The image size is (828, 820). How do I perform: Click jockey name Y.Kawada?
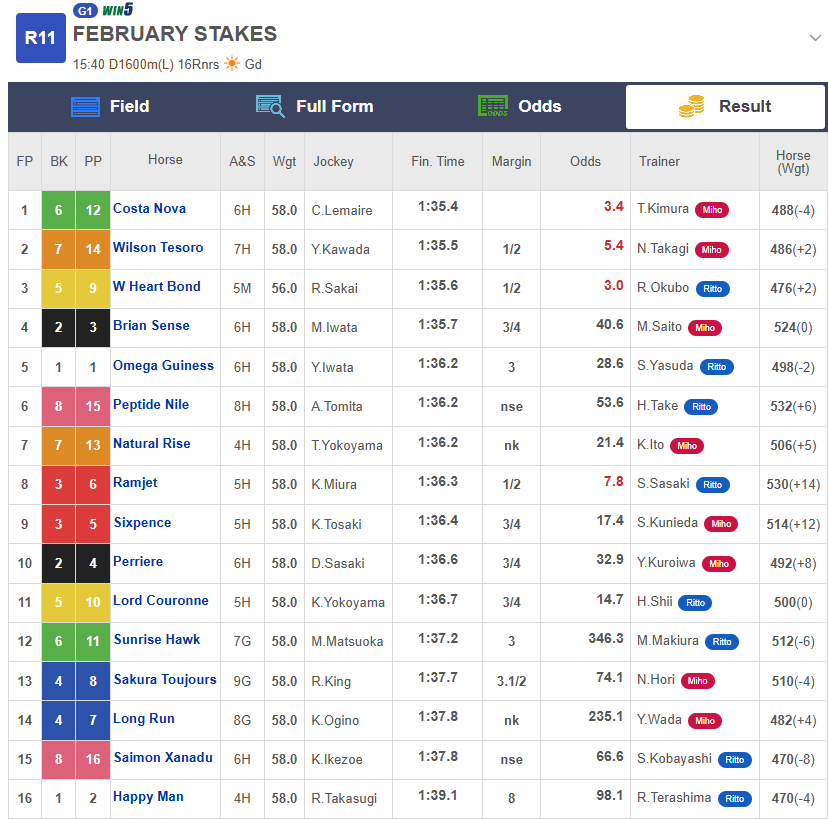340,250
